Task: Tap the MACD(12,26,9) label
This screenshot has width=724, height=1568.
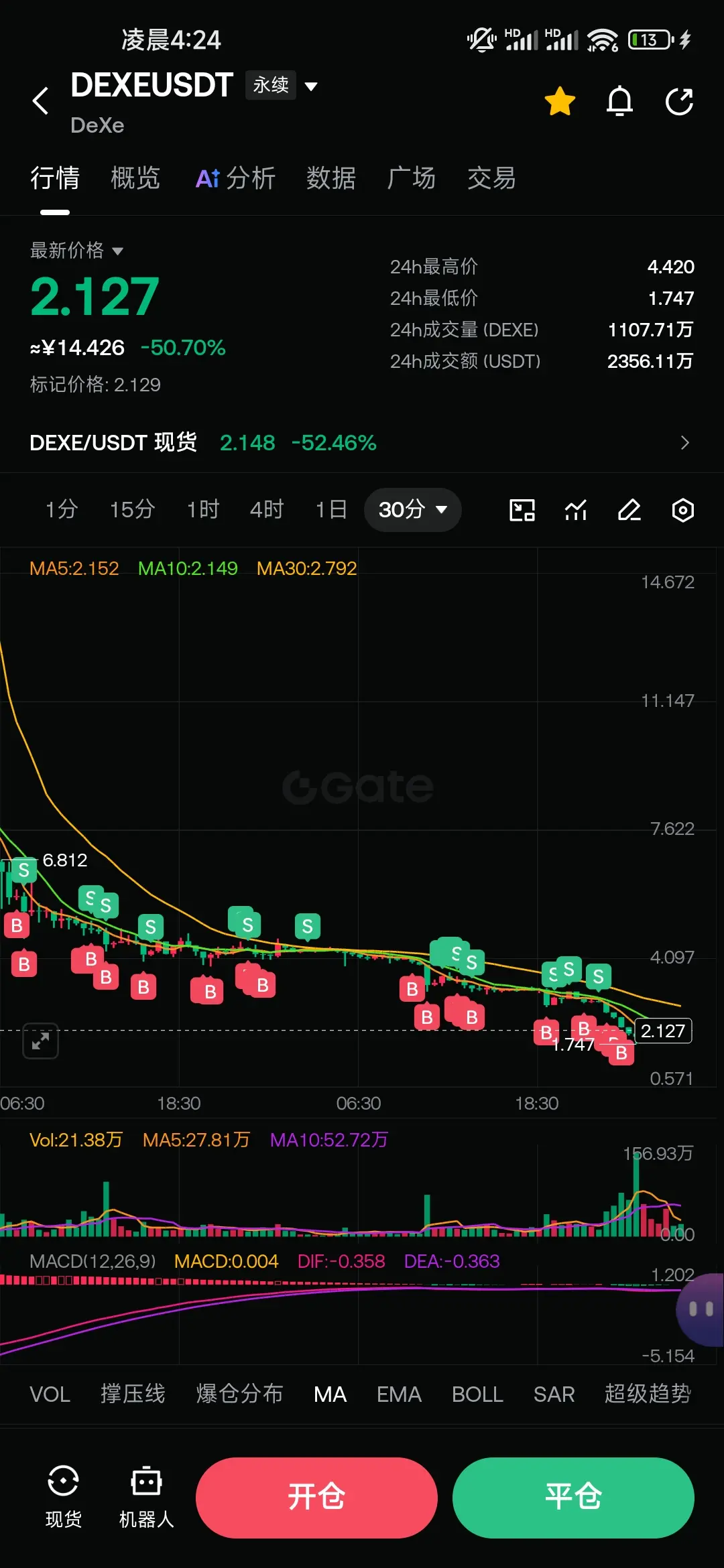Action: tap(93, 1261)
